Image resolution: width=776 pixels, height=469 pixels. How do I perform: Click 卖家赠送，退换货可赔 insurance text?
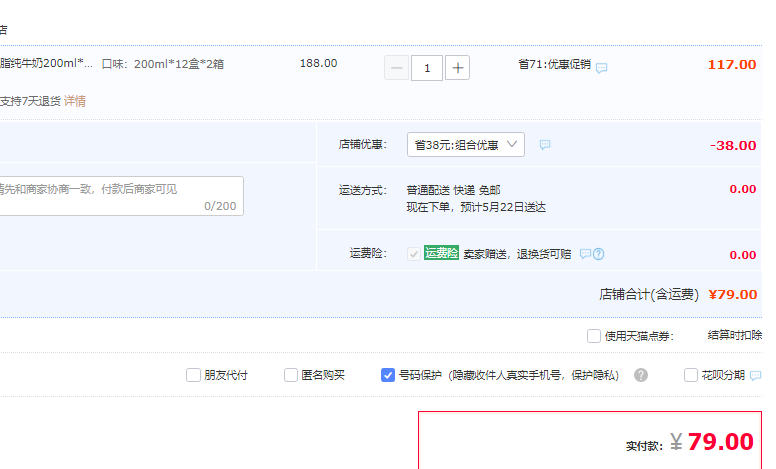tap(517, 254)
